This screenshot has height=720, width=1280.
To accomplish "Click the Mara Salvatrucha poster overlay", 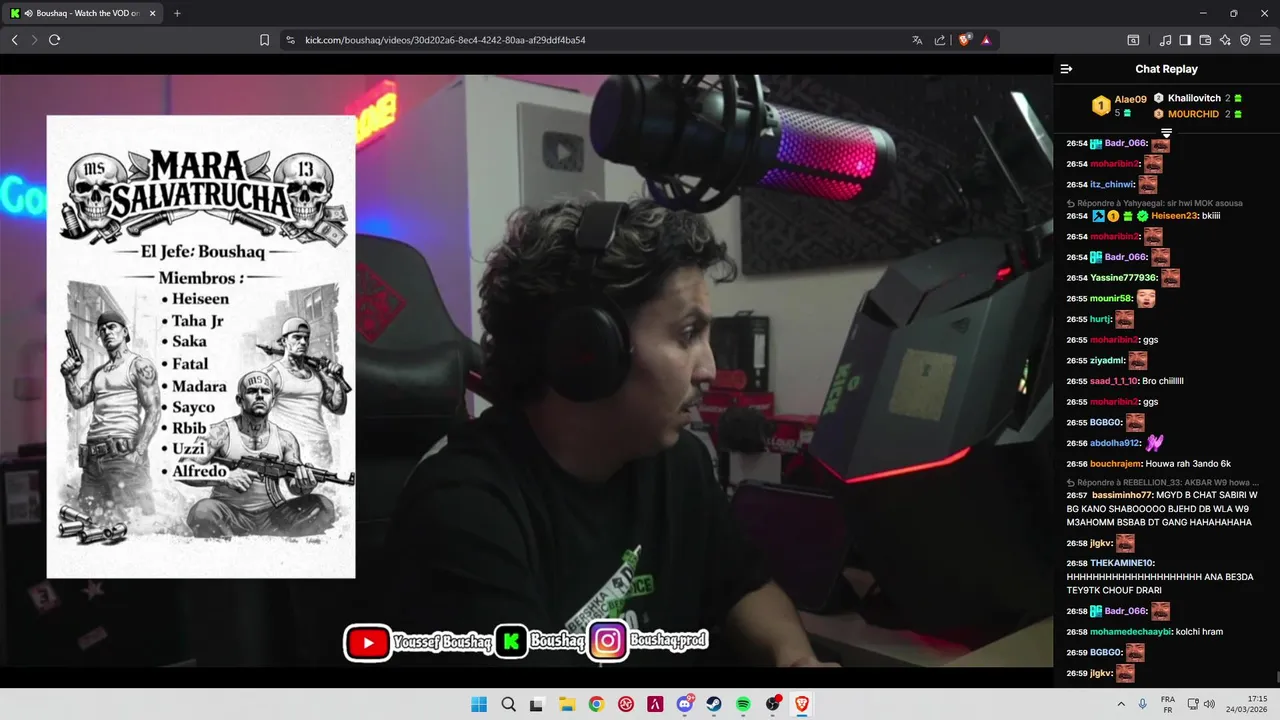I will (x=201, y=347).
